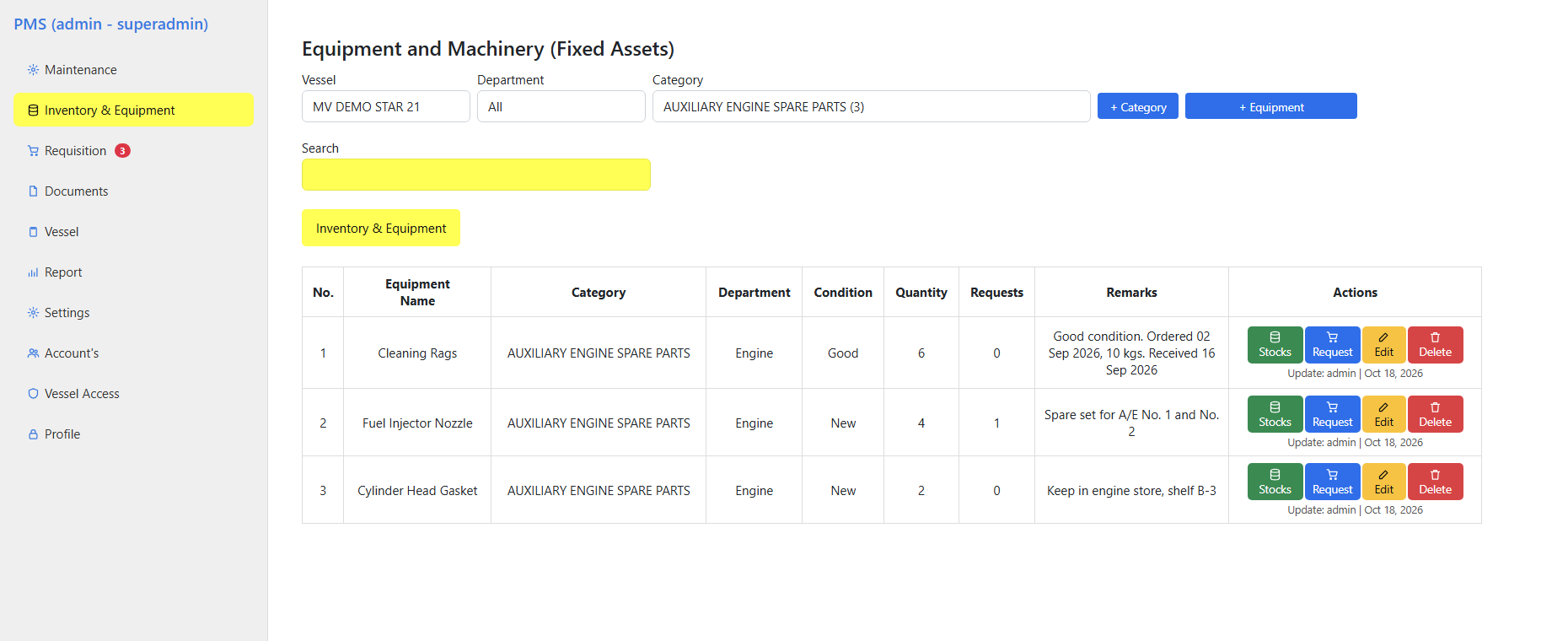The width and height of the screenshot is (1568, 641).
Task: Go to Documents in the sidebar
Action: coord(133,191)
